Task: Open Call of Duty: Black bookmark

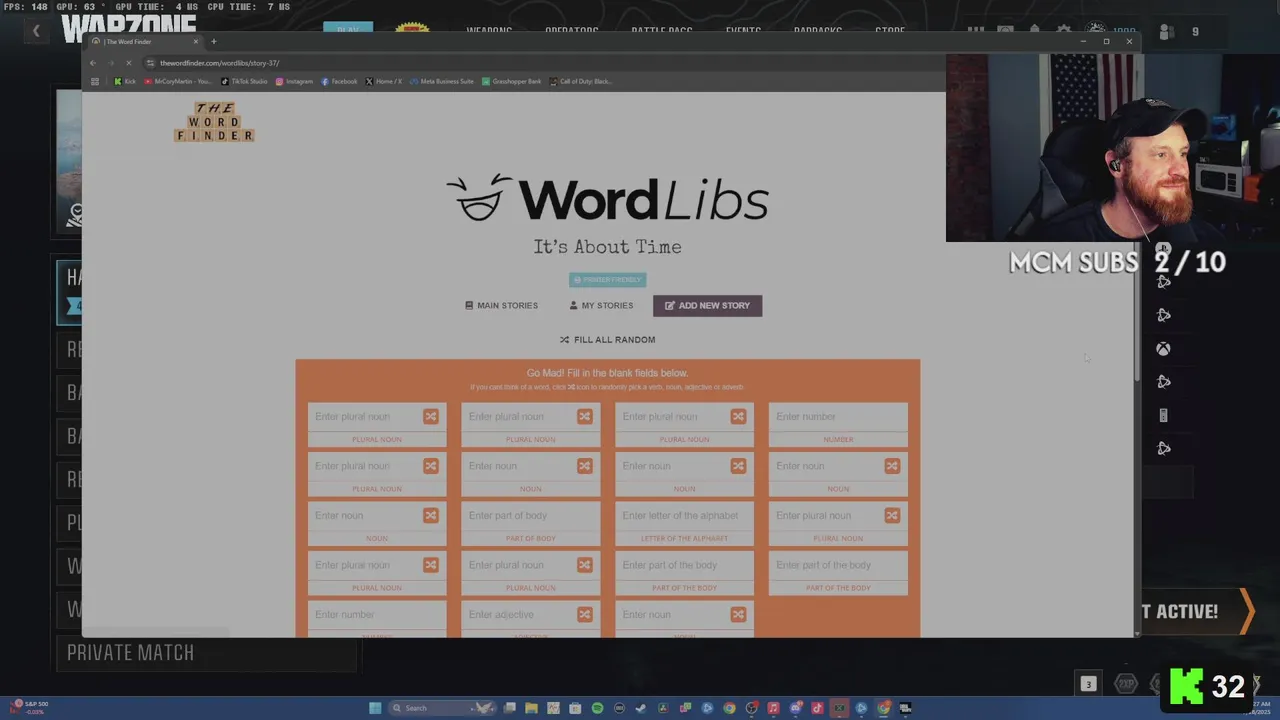Action: [x=581, y=81]
